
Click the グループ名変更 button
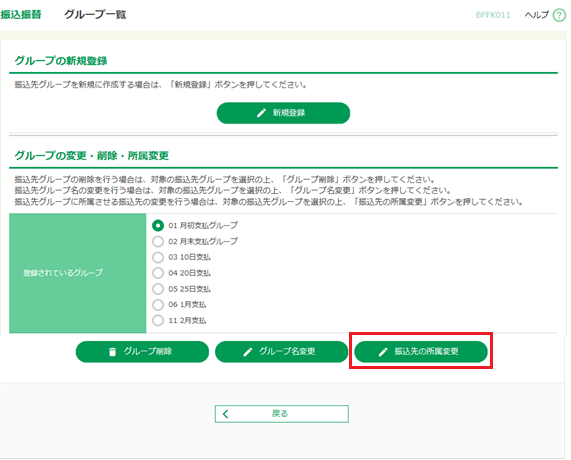tap(281, 352)
